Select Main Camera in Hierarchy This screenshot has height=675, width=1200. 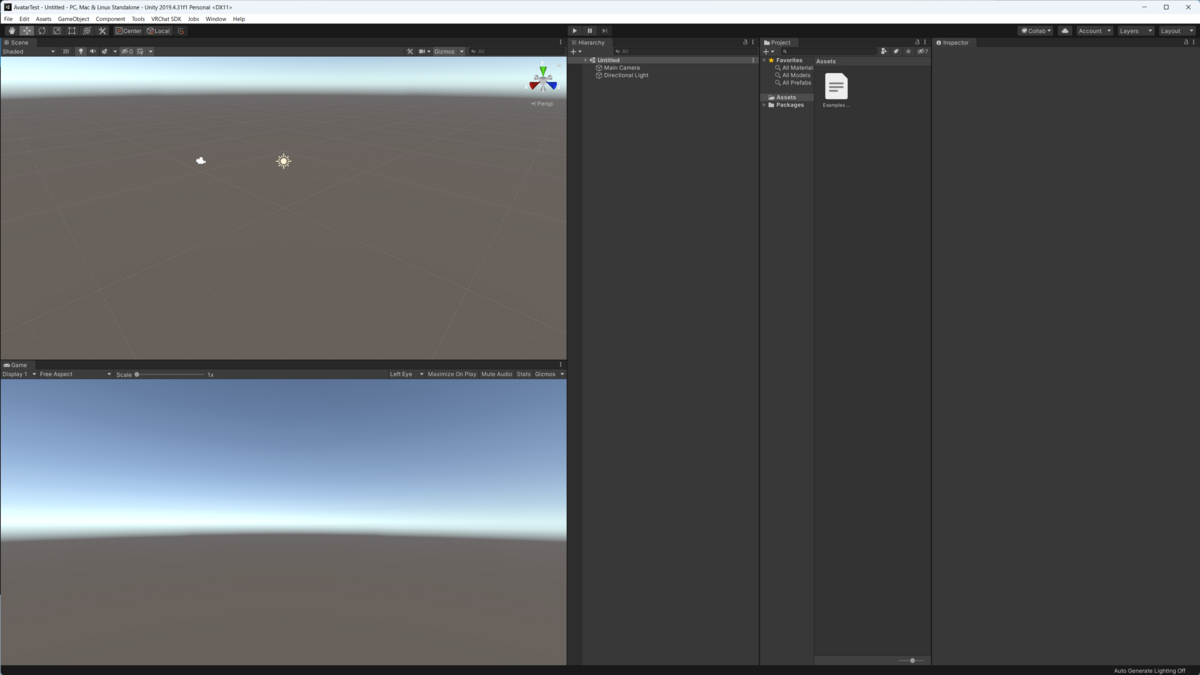coord(622,68)
